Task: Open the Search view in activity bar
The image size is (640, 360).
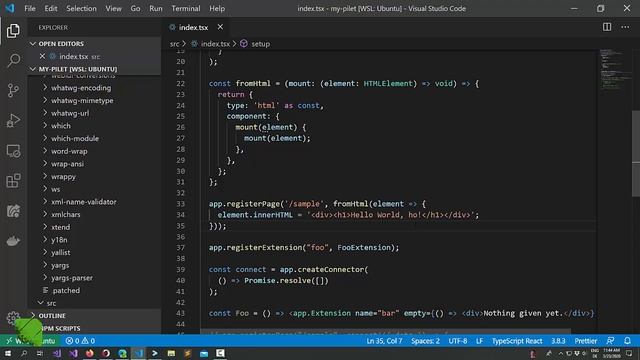Action: tap(13, 60)
